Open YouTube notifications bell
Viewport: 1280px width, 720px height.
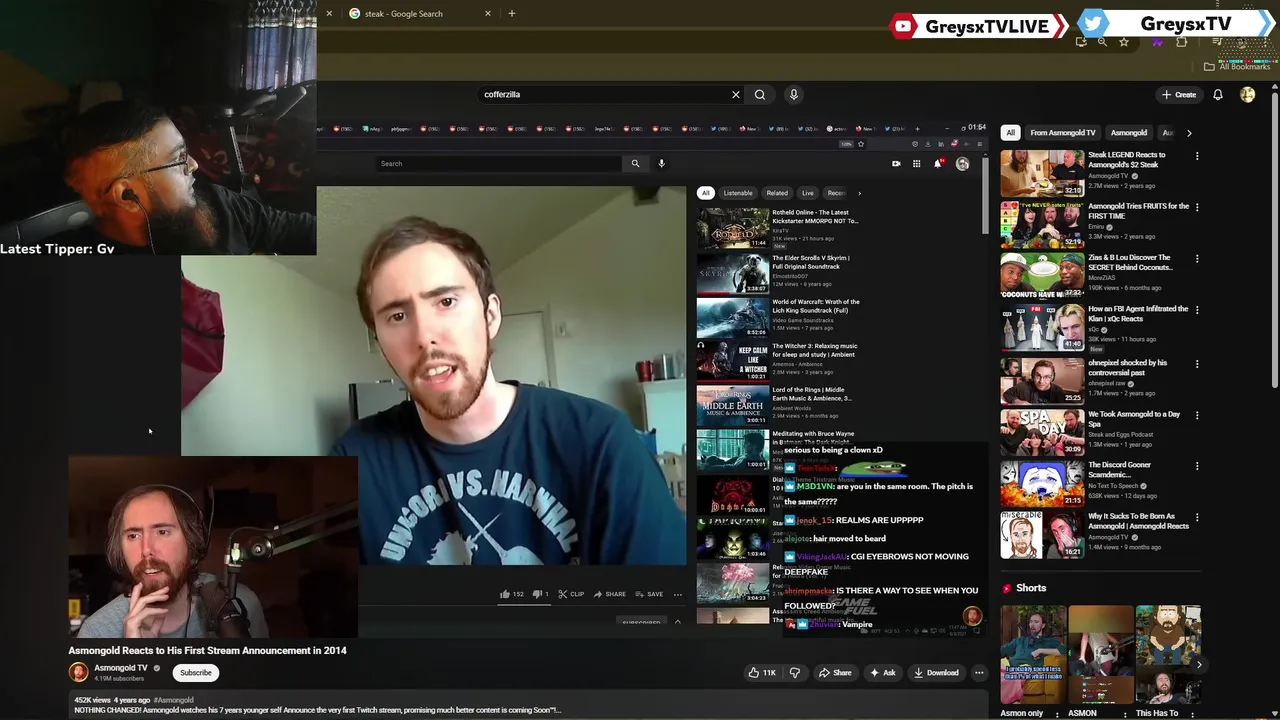(x=1218, y=95)
